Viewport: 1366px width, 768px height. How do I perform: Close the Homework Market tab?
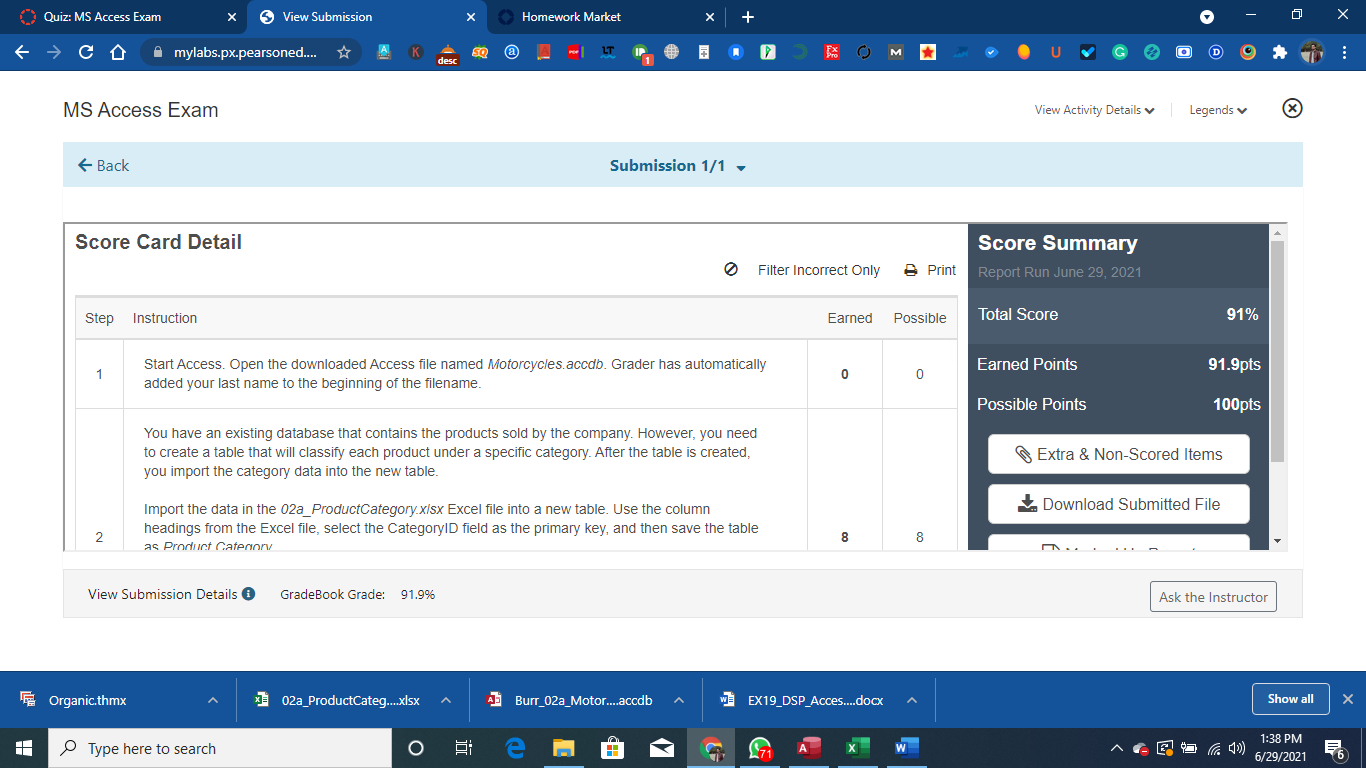click(x=710, y=17)
